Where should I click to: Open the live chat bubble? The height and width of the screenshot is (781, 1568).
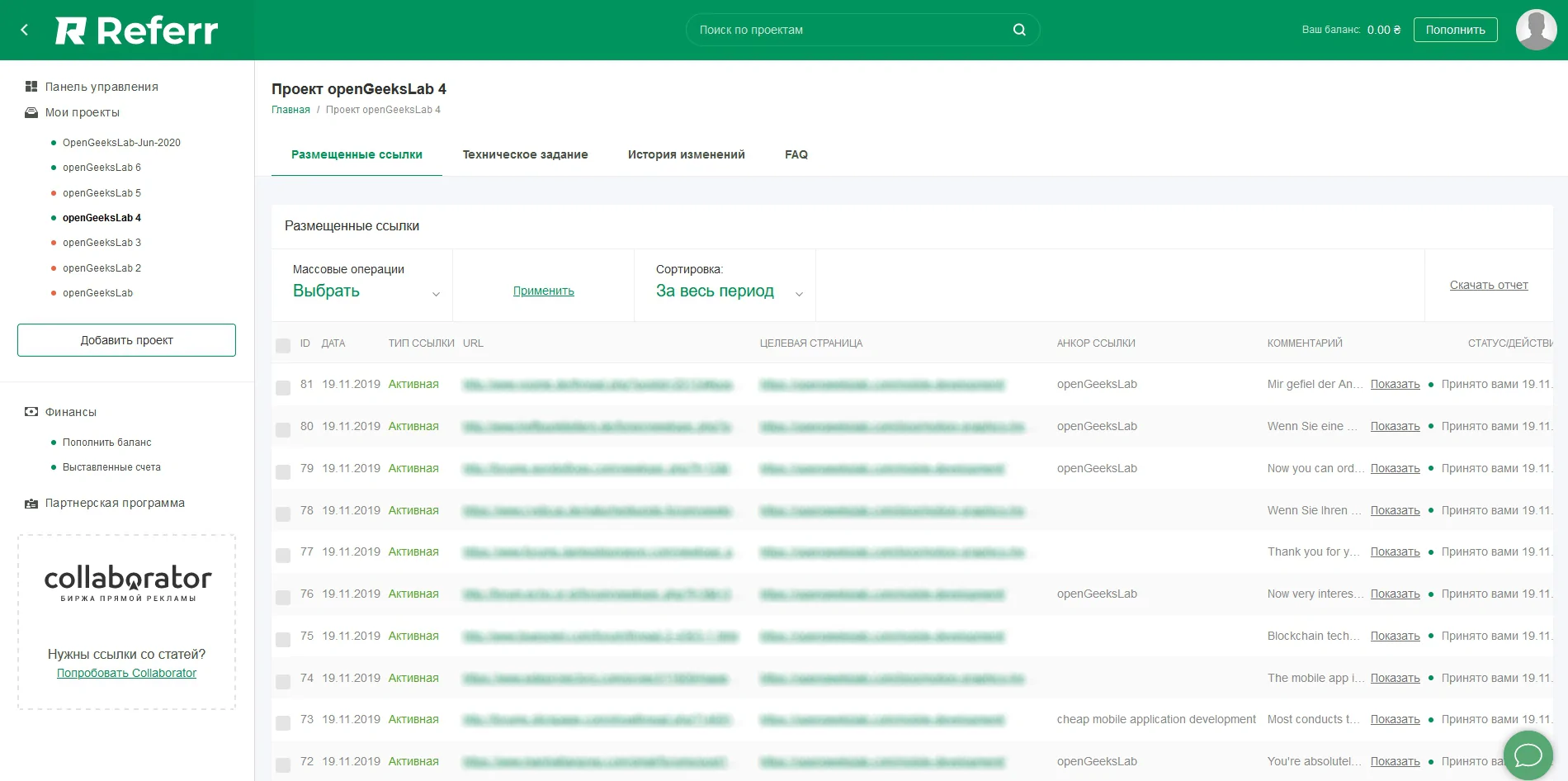click(x=1528, y=755)
